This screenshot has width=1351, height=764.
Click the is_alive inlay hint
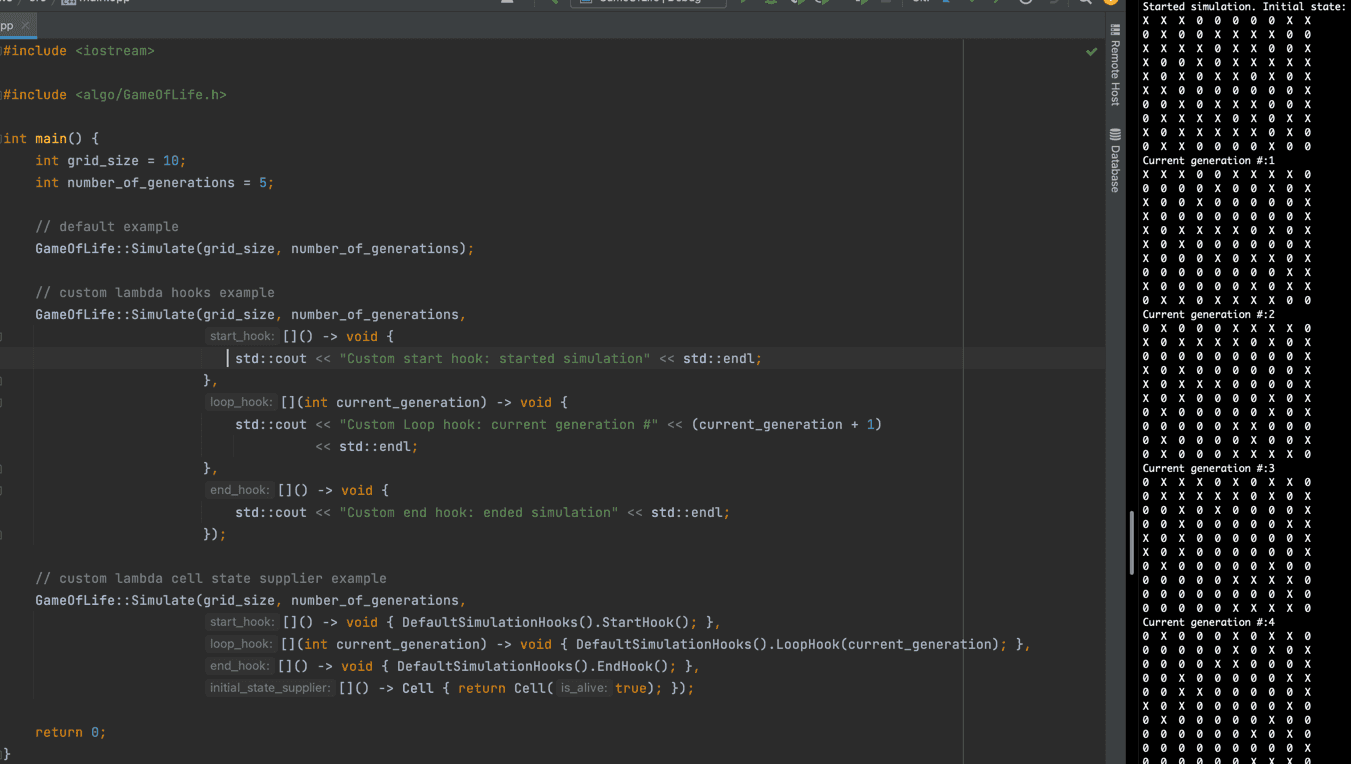(584, 688)
